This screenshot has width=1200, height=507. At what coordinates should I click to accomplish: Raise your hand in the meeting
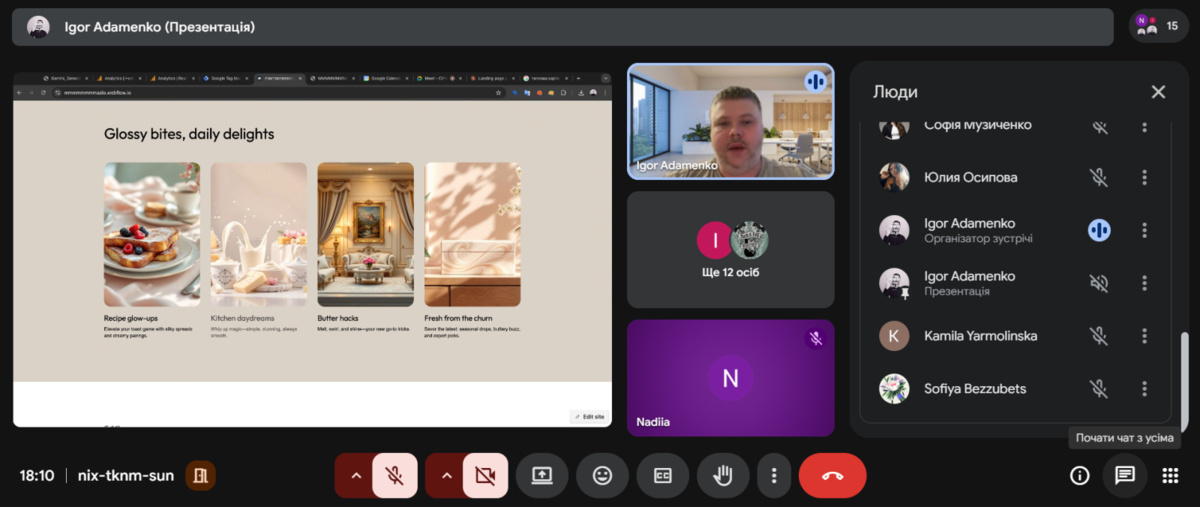(721, 476)
